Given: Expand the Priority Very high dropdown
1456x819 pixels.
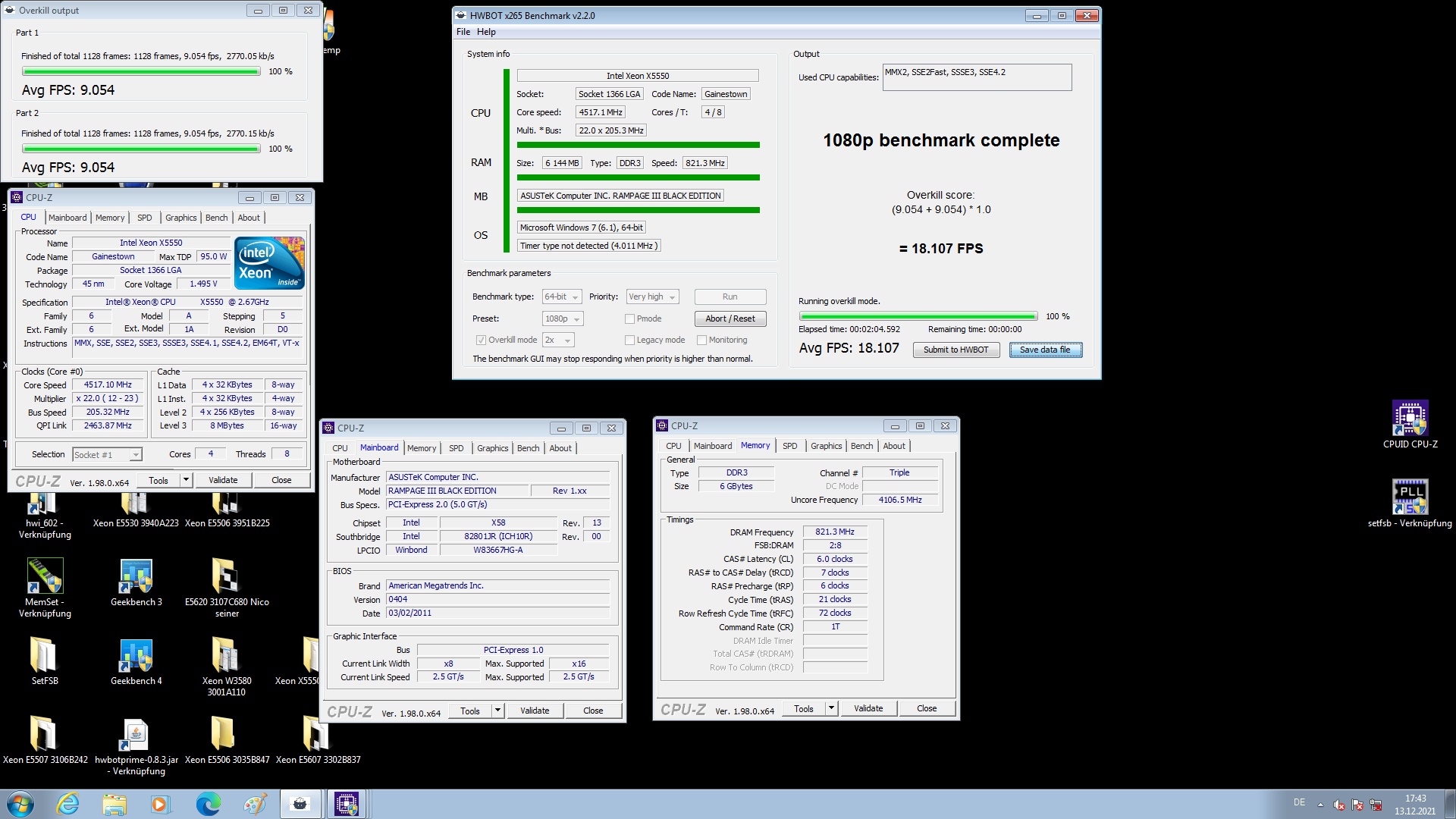Looking at the screenshot, I should click(652, 297).
